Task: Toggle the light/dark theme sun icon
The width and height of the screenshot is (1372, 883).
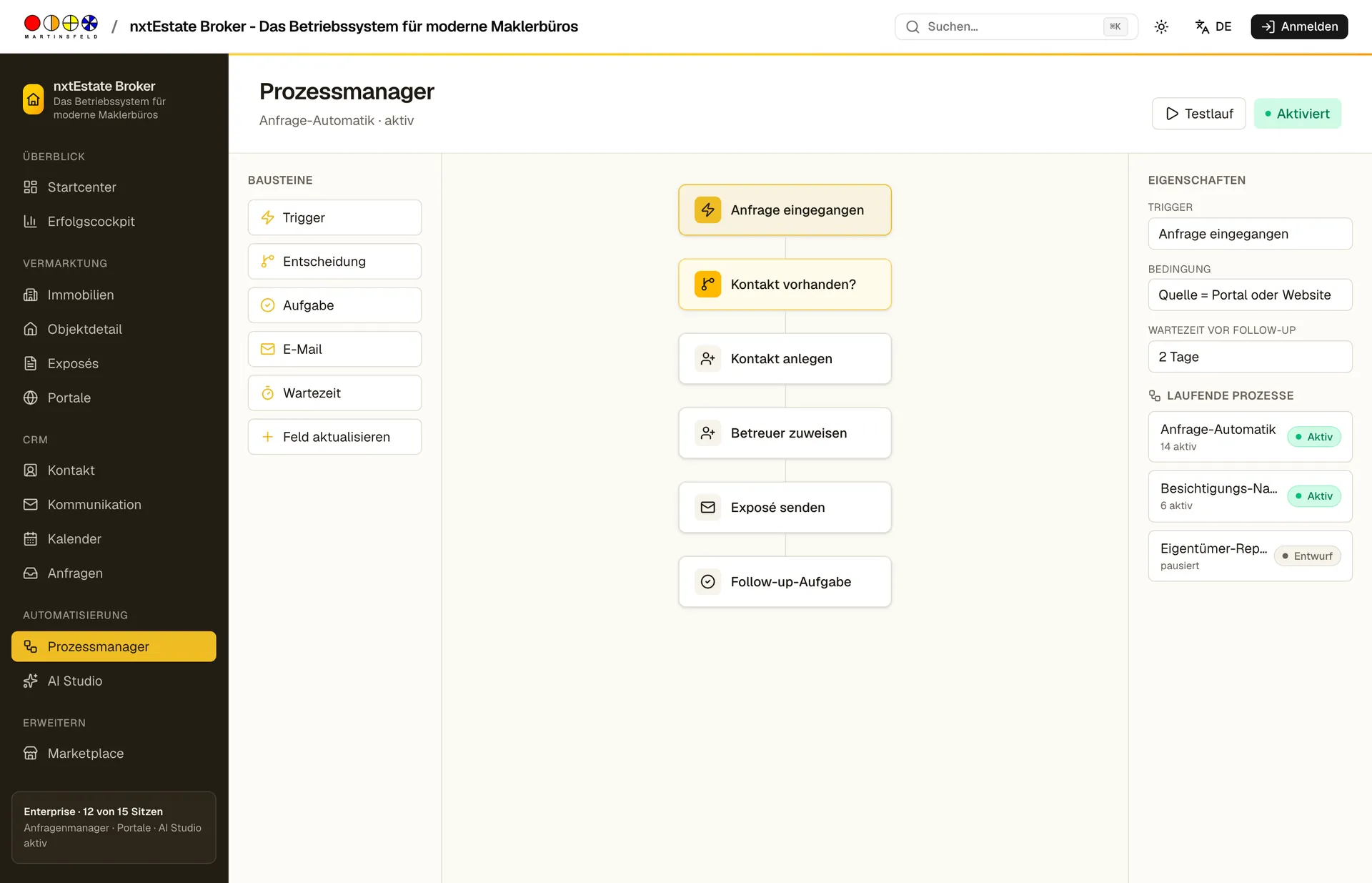Action: click(x=1161, y=26)
